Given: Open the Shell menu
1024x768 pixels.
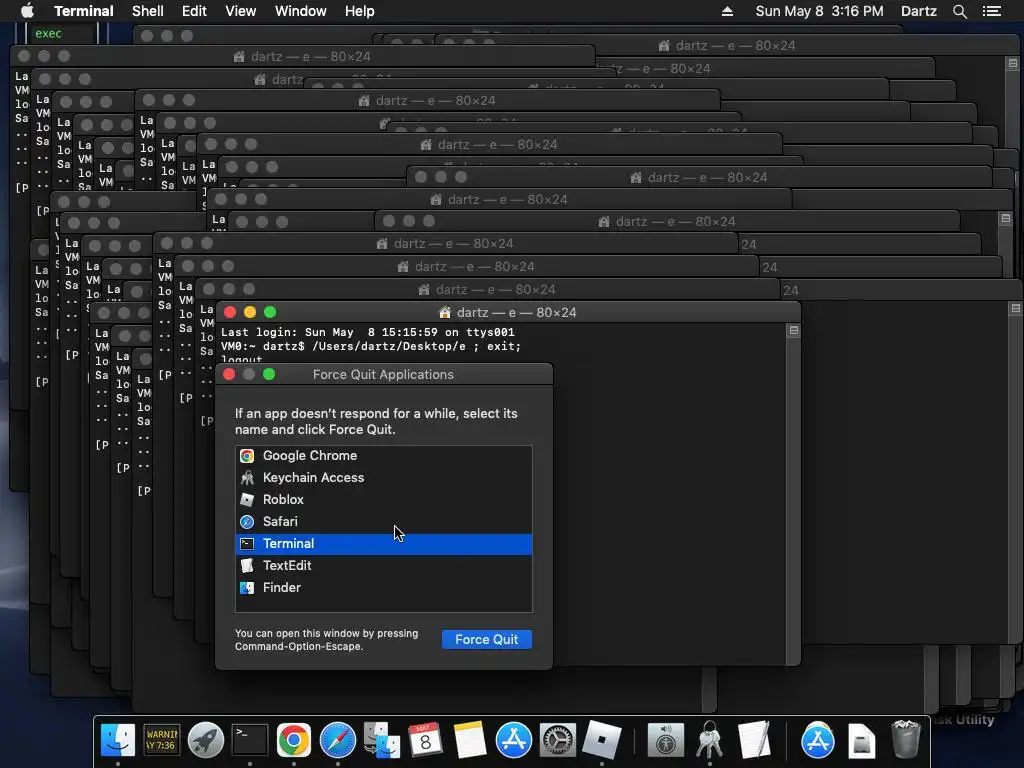Looking at the screenshot, I should tap(148, 11).
